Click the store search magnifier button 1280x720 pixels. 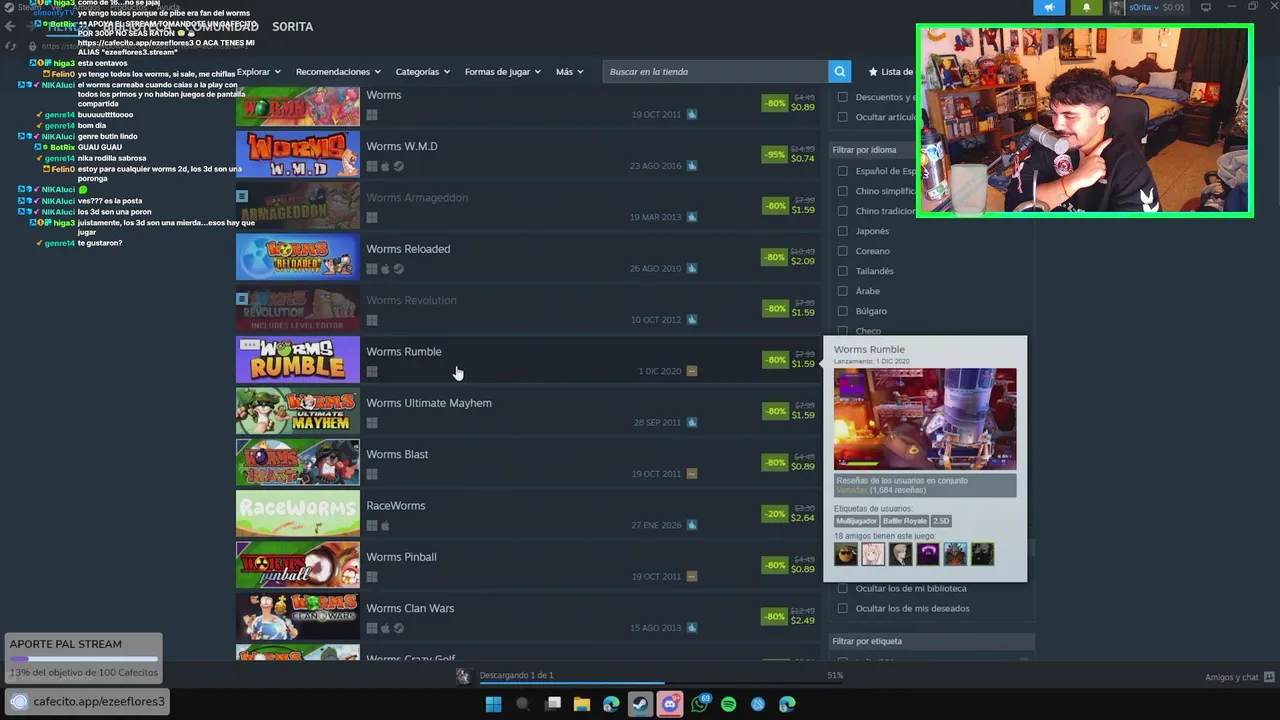coord(840,72)
